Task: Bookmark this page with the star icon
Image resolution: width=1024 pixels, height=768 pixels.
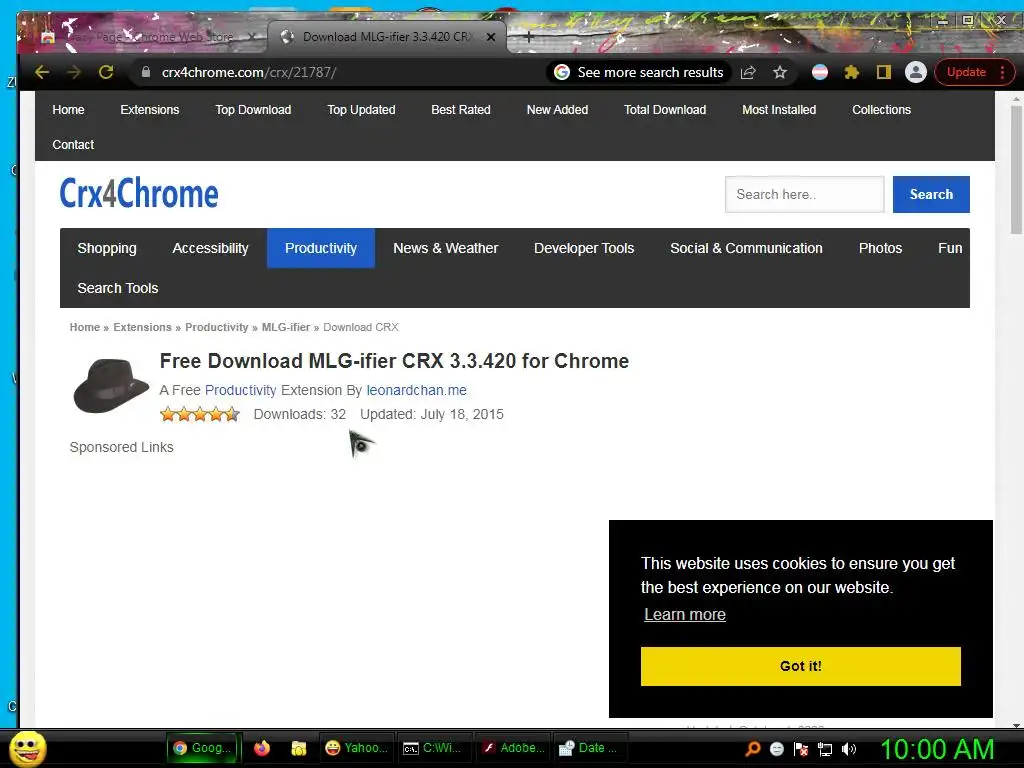Action: pos(780,72)
